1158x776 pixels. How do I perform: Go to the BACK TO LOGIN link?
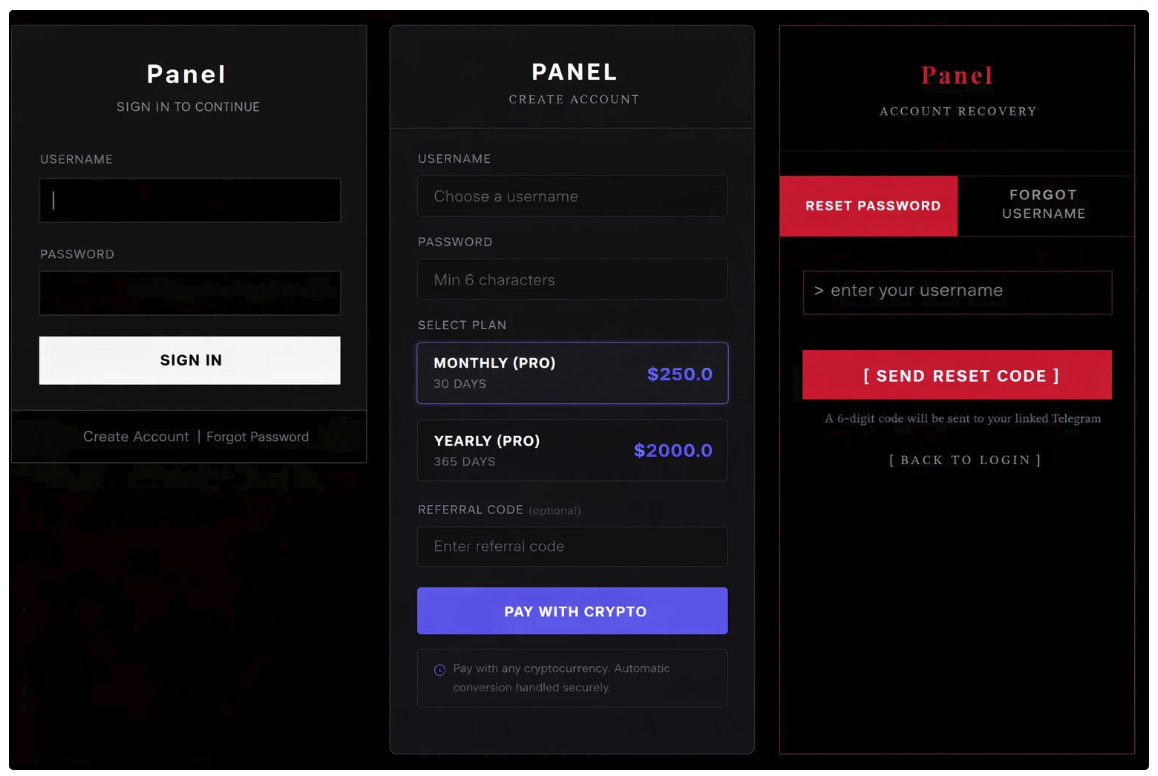[965, 460]
